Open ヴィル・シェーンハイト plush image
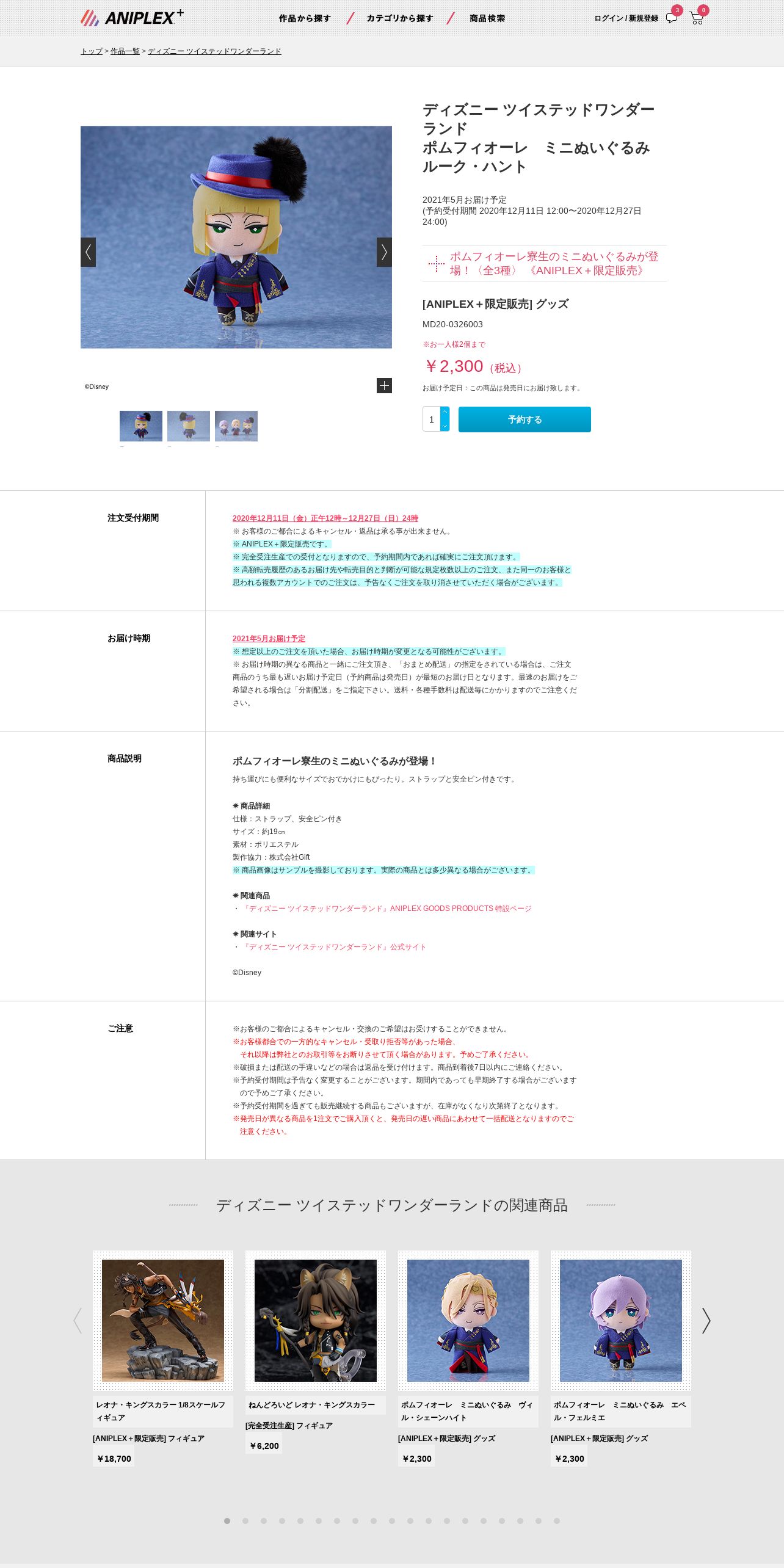 468,1321
